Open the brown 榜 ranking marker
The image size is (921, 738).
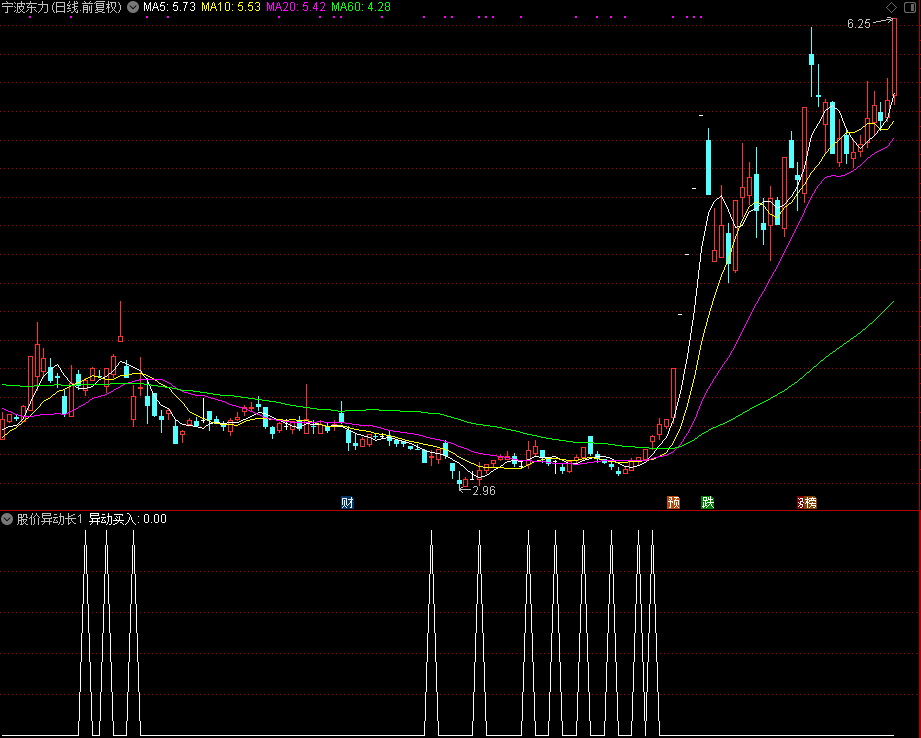point(810,502)
